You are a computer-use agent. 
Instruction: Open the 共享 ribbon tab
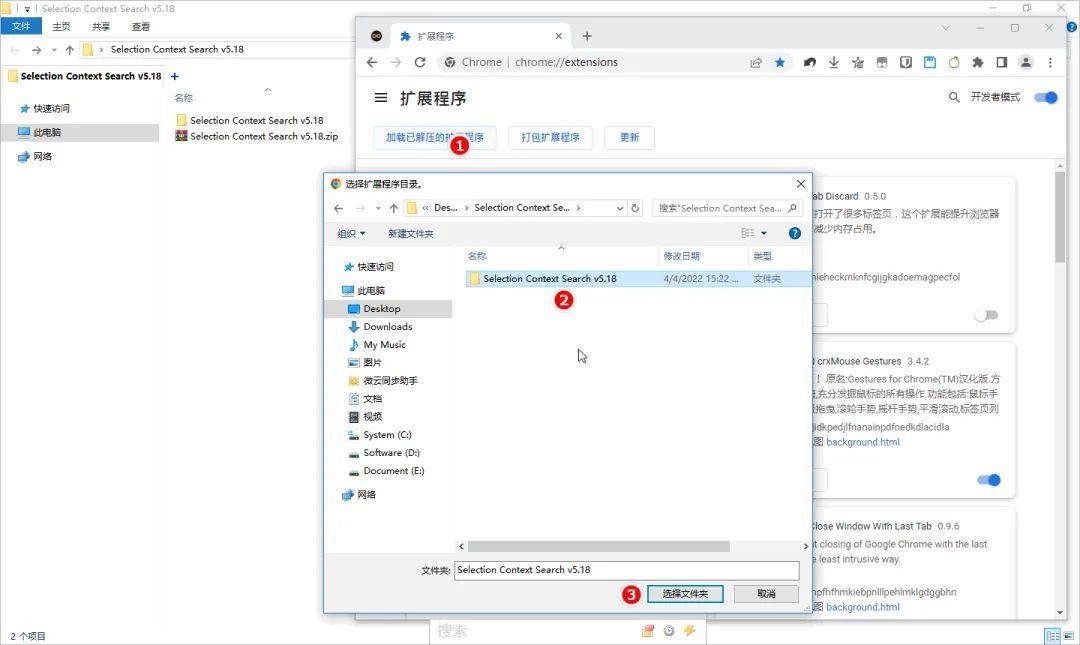coord(101,26)
